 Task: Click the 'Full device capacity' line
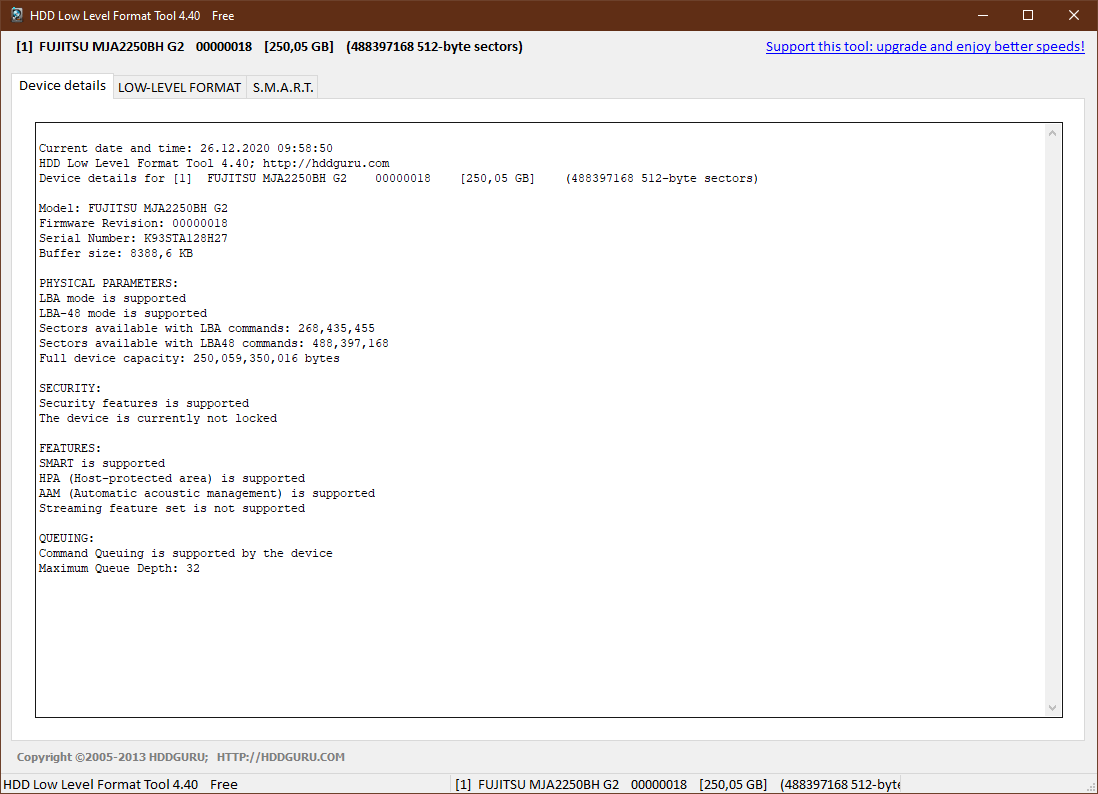click(x=189, y=358)
